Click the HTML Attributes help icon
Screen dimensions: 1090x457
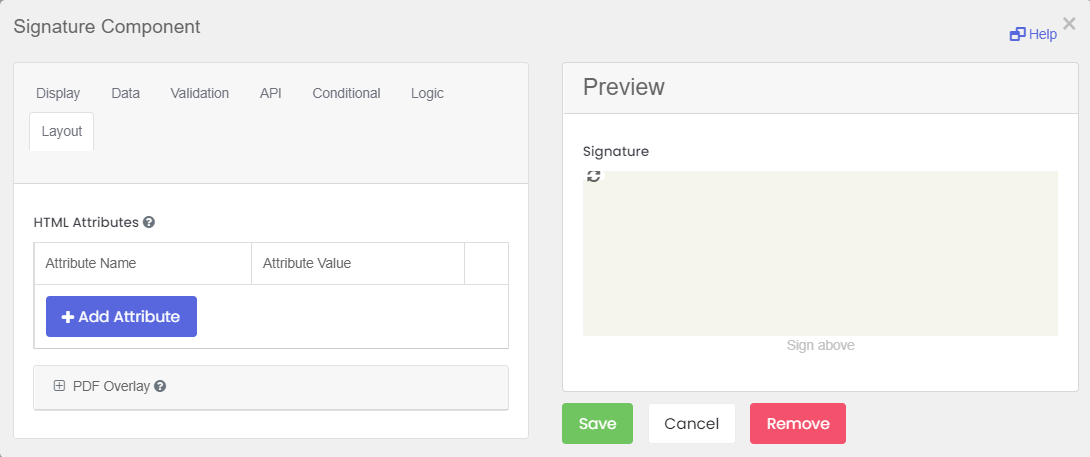149,223
